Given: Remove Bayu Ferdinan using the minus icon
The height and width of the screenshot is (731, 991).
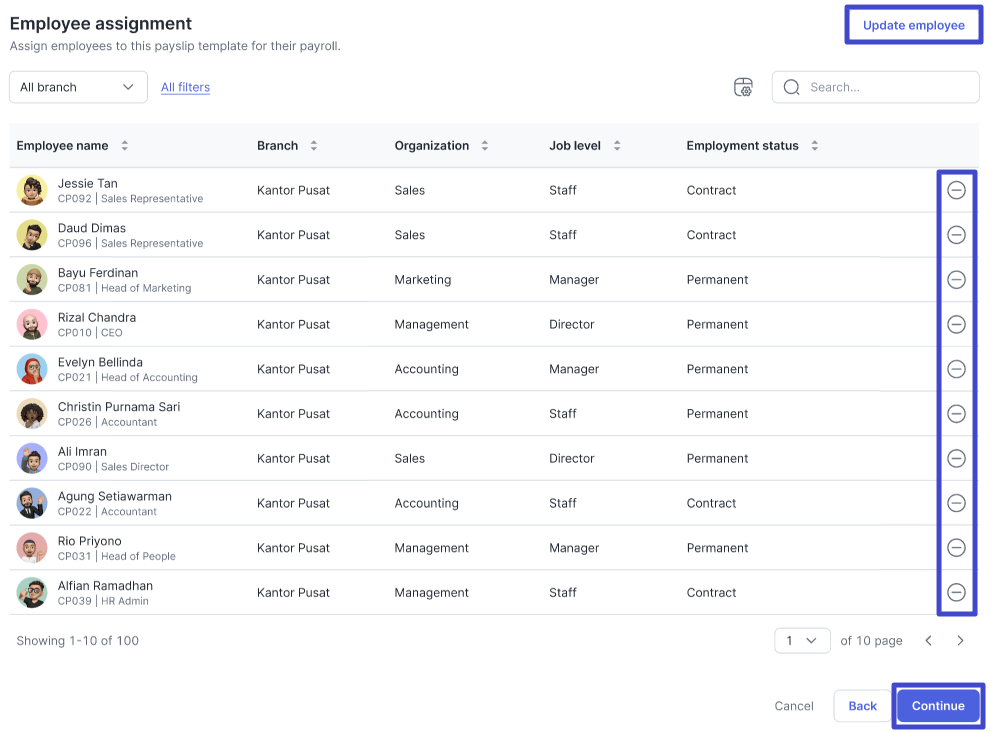Looking at the screenshot, I should (956, 280).
